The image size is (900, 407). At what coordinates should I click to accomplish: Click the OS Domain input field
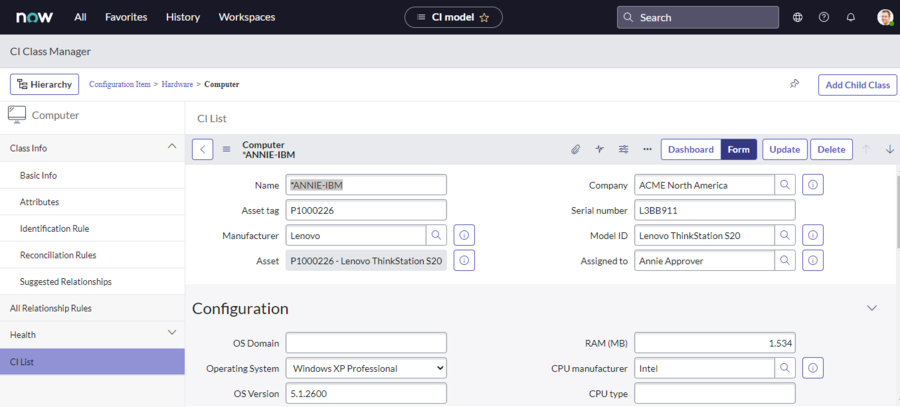pyautogui.click(x=366, y=343)
